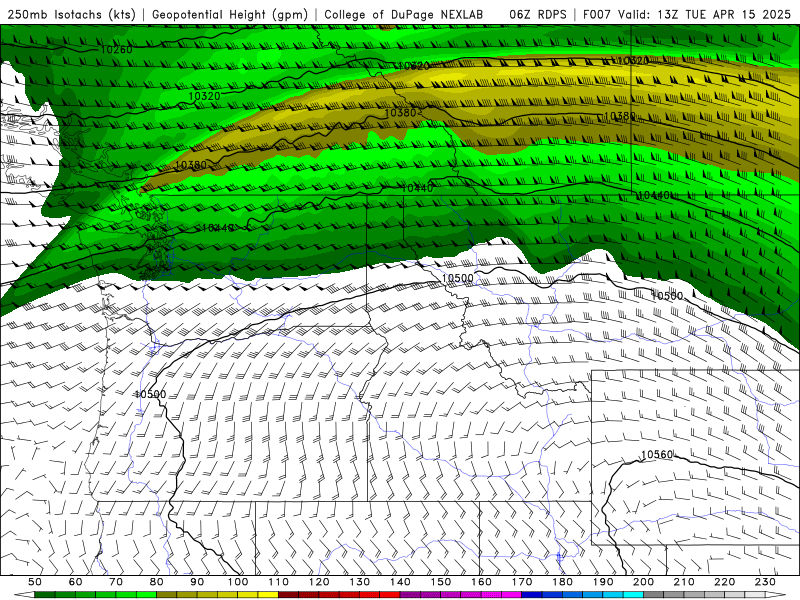
Task: Click the 60 value on the color scale
Action: (x=76, y=582)
